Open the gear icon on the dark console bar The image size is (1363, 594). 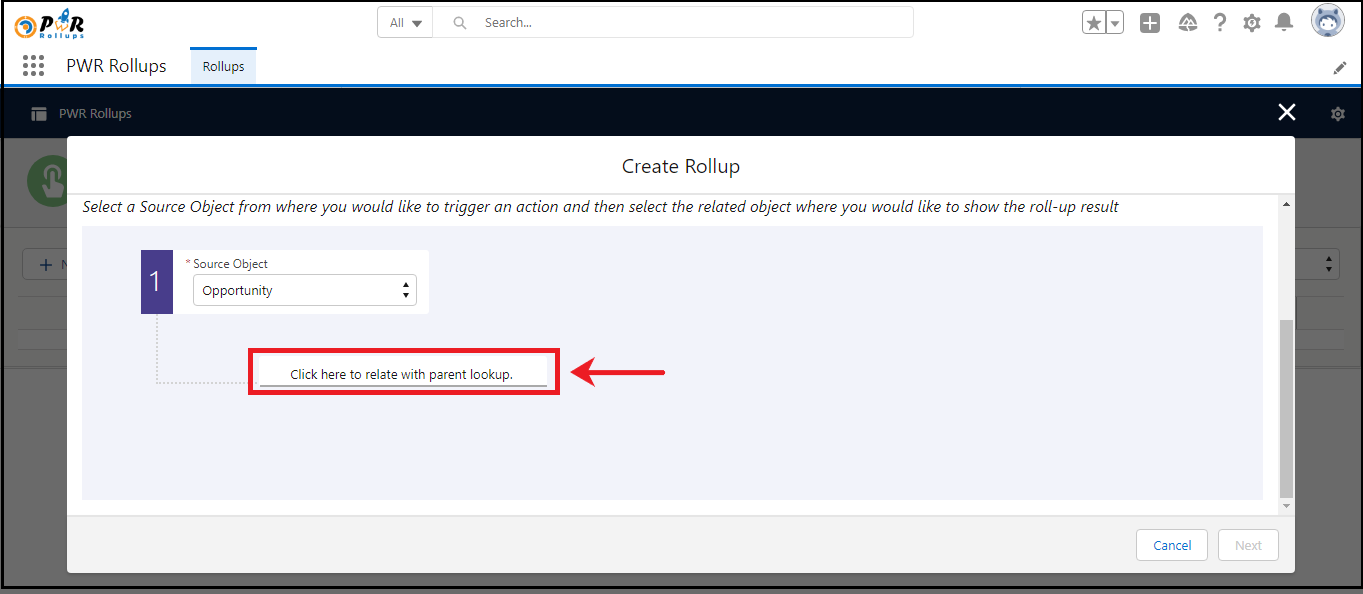1337,113
